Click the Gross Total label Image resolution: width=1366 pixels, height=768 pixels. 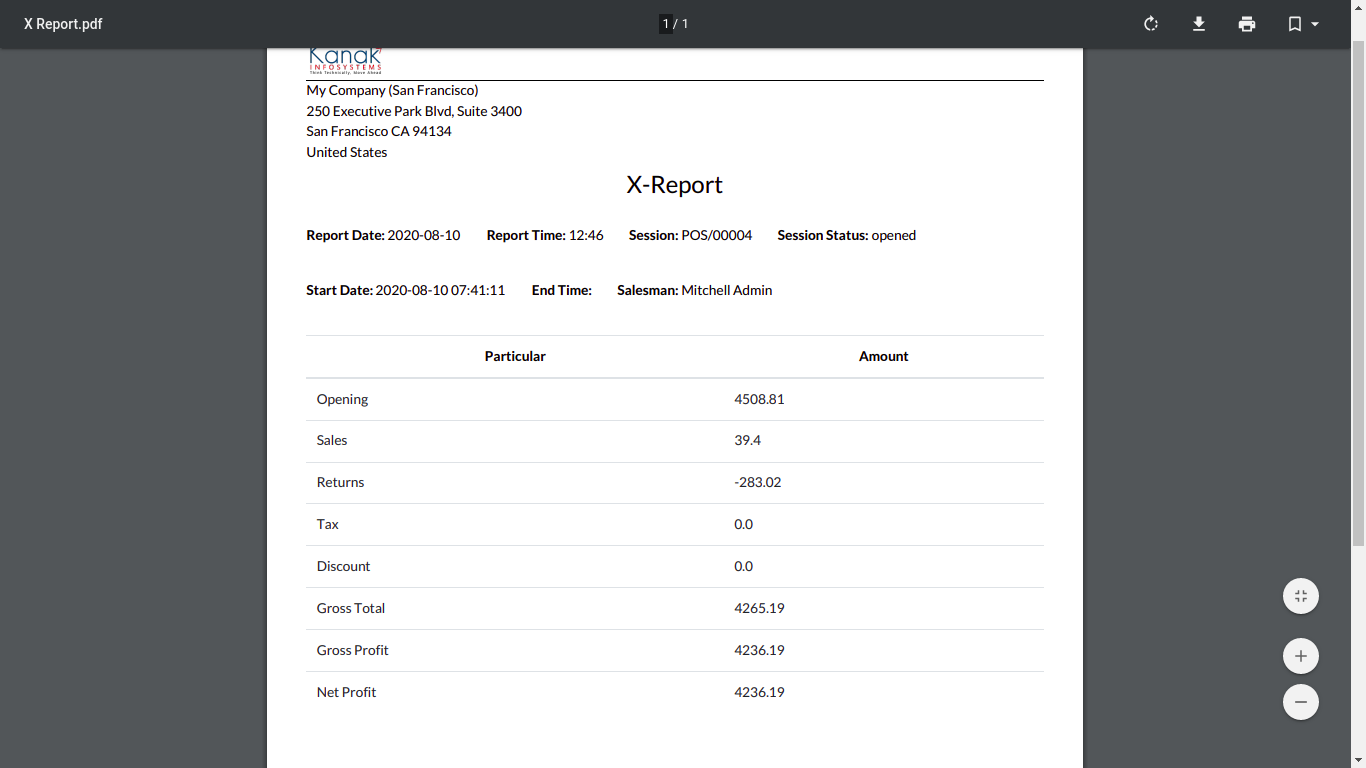(351, 608)
